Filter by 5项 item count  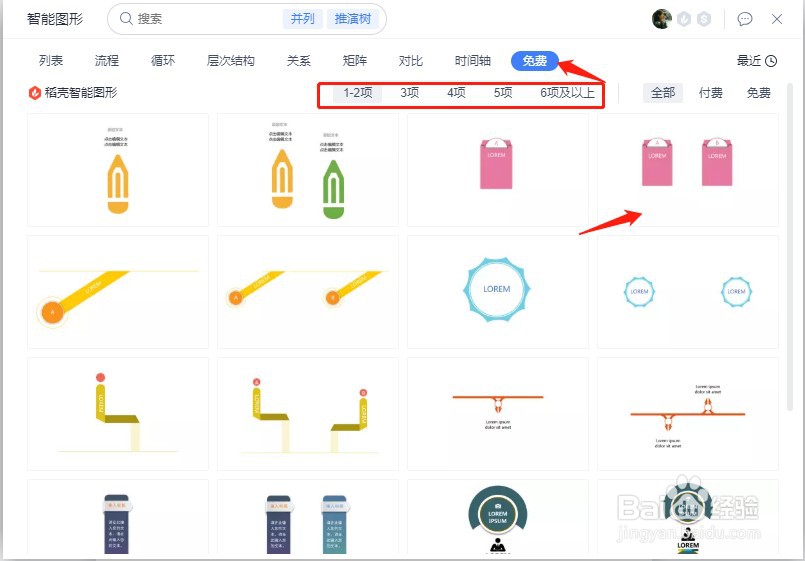pyautogui.click(x=503, y=93)
